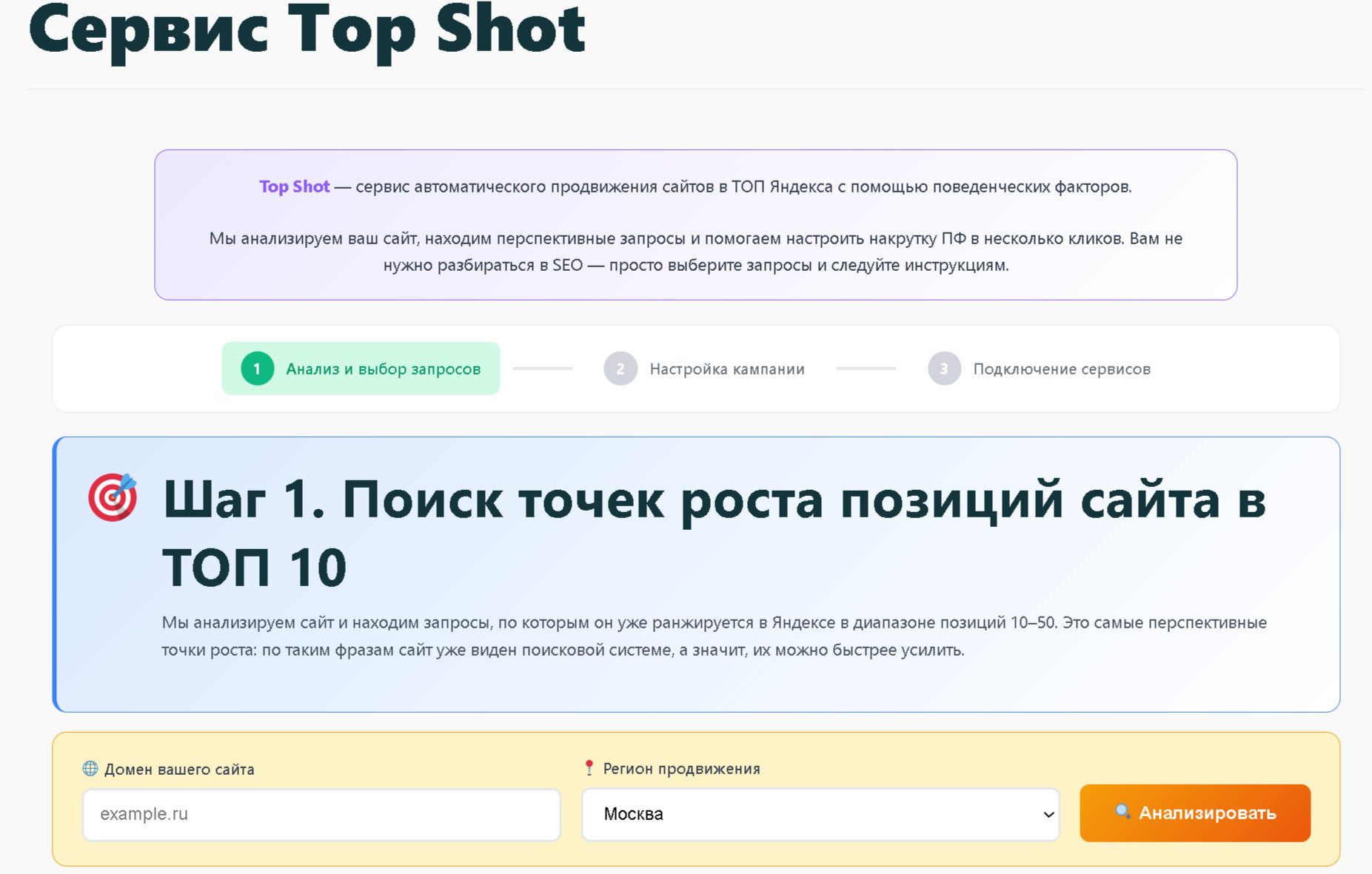Select step circle number 3
This screenshot has height=874, width=1372.
click(944, 369)
